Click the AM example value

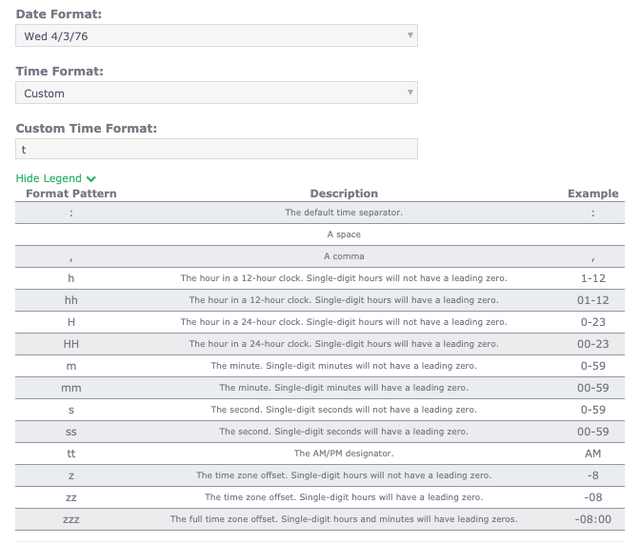click(593, 453)
